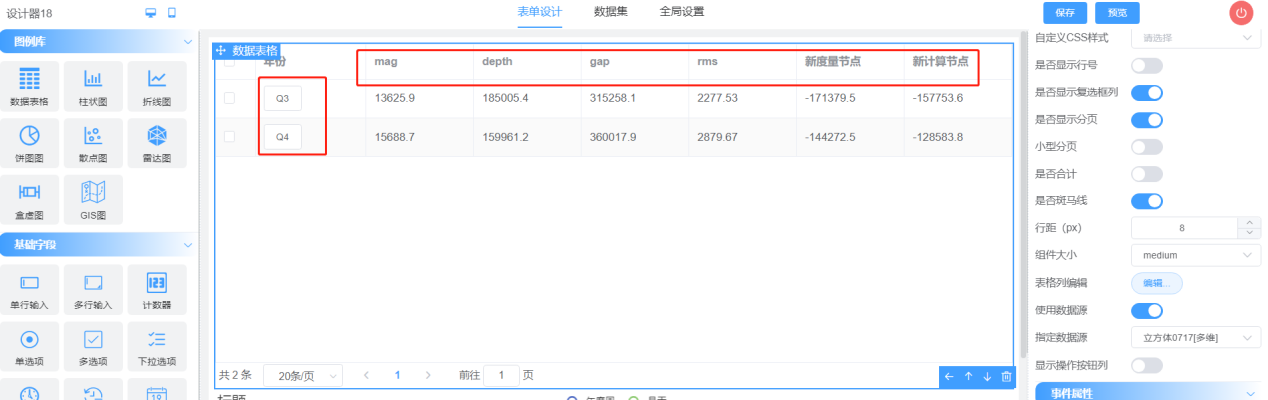Check the checkbox in the Q3 row
1268x400 pixels.
[230, 98]
